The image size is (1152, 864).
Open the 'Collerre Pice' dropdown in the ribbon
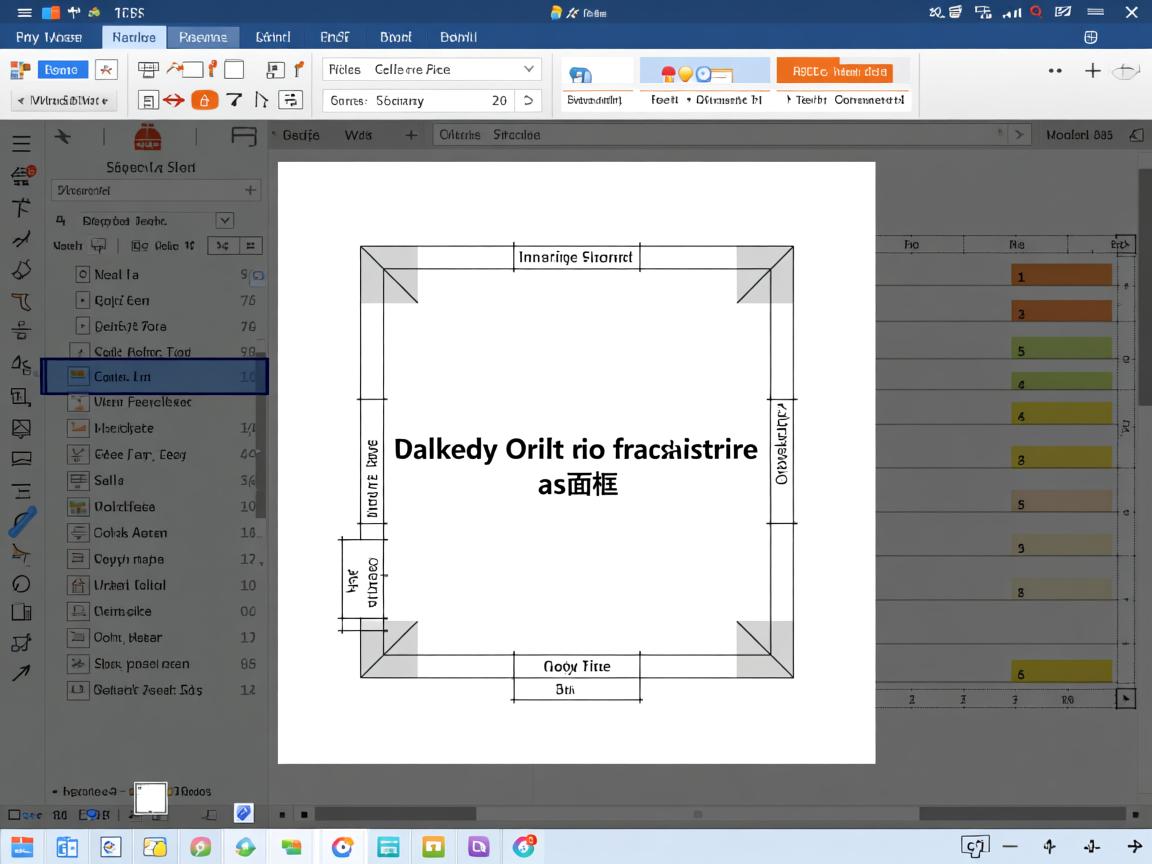pos(529,69)
